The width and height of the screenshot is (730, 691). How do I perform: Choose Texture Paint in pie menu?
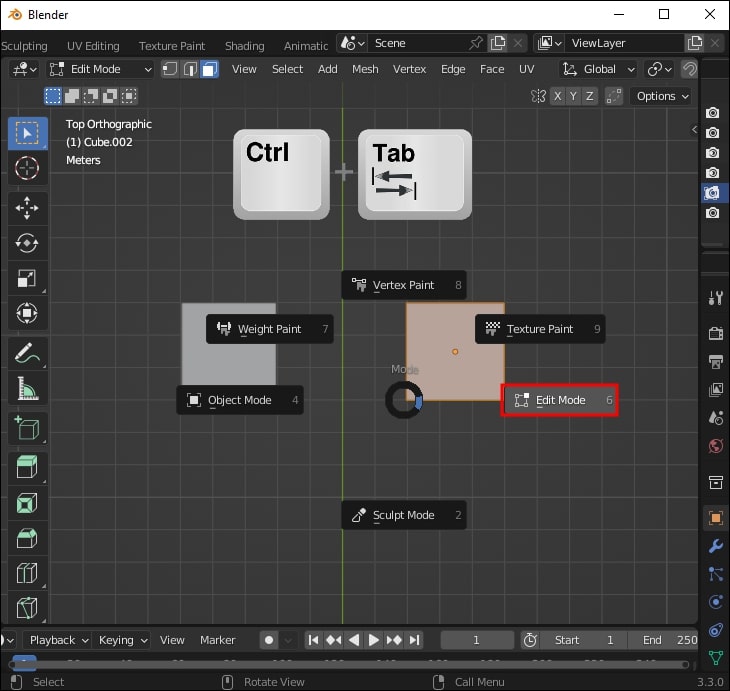pos(540,329)
